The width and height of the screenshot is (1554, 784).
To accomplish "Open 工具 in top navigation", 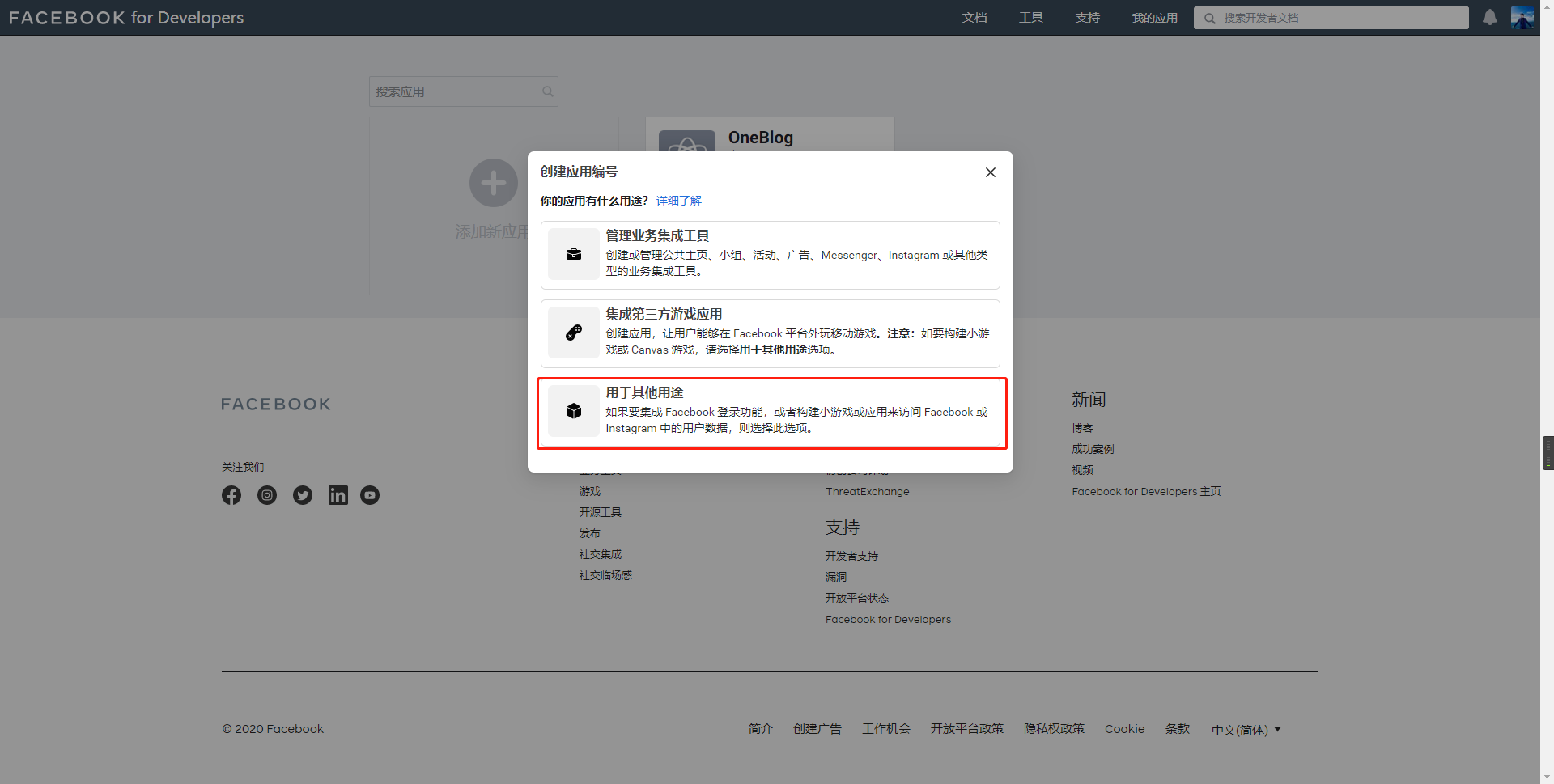I will point(1031,18).
